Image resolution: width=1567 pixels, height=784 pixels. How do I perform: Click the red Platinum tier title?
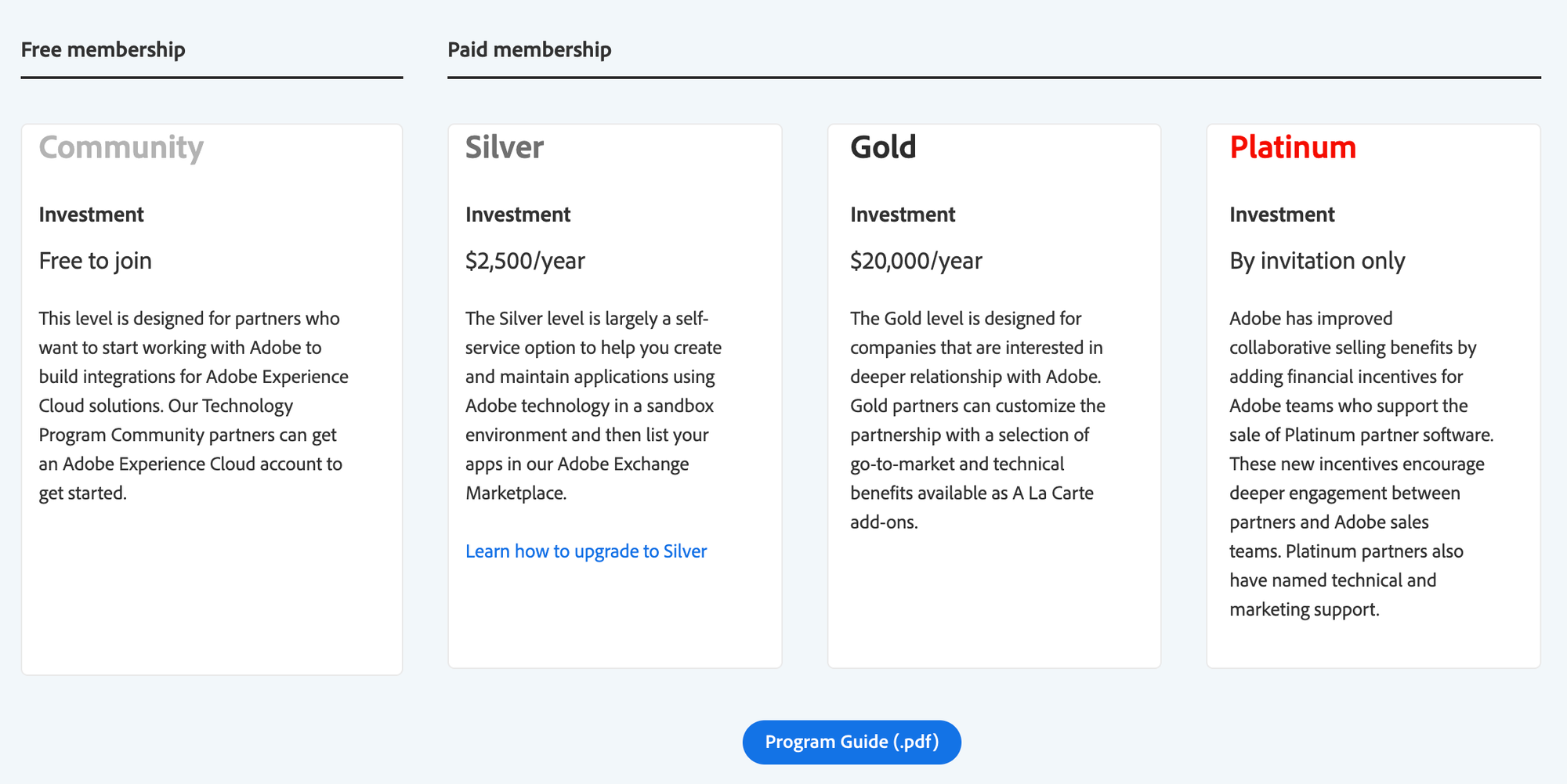click(1293, 147)
